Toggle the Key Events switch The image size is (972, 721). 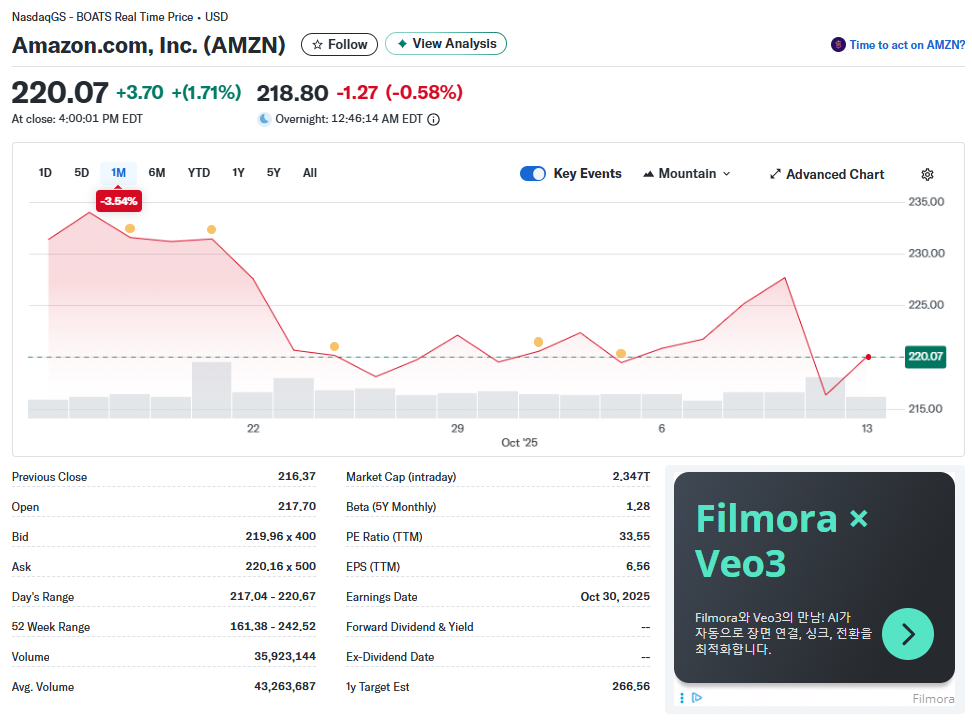[532, 174]
